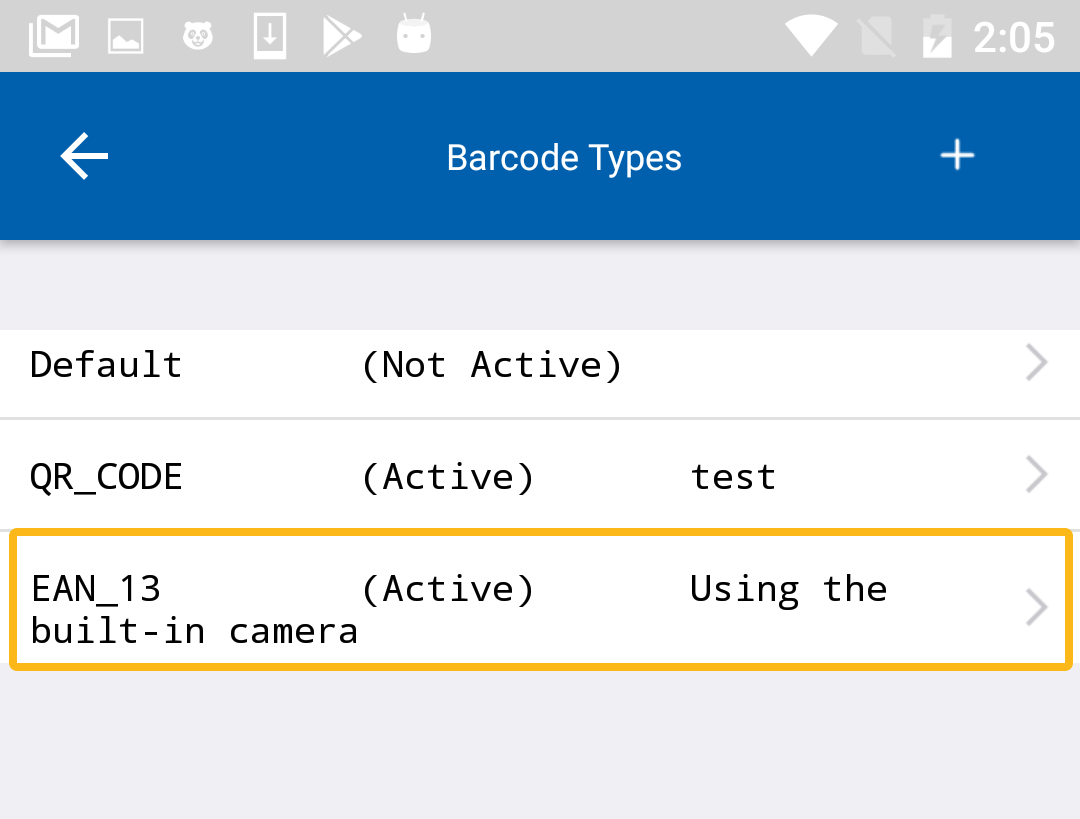Viewport: 1080px width, 819px height.
Task: Open the QR_CODE barcode type entry
Action: point(107,477)
